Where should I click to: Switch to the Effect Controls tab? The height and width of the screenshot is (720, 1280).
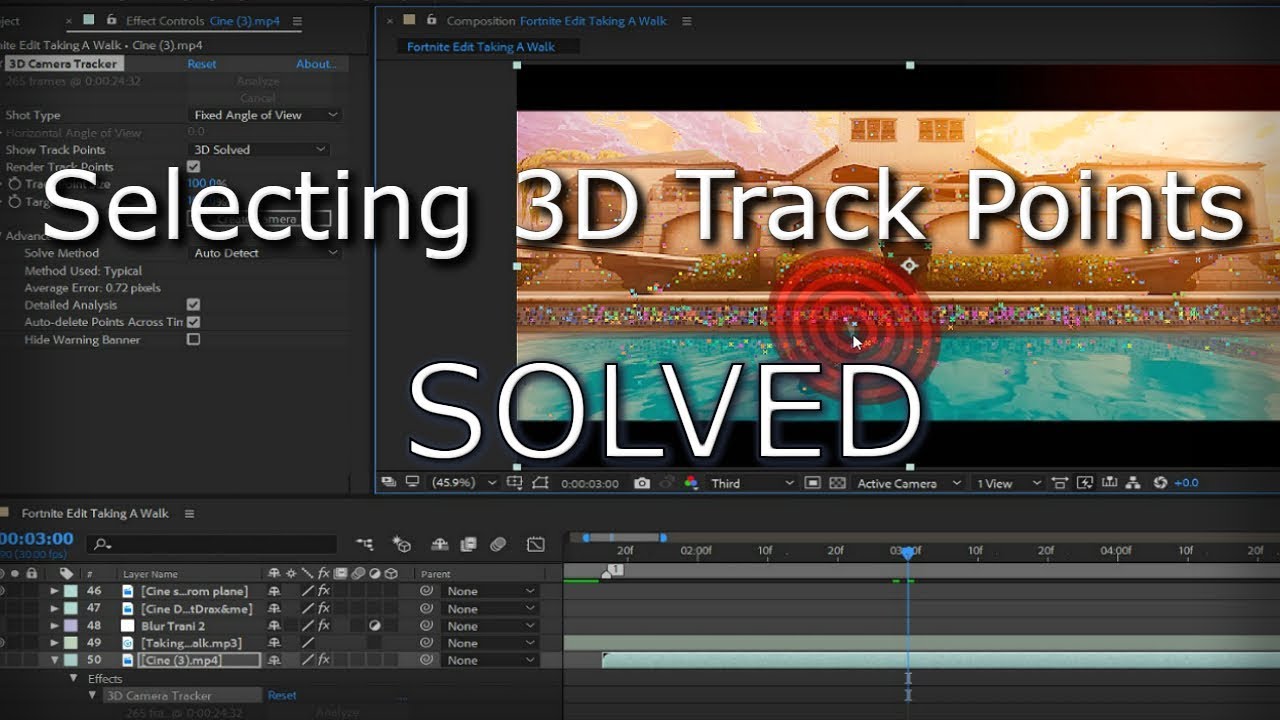pyautogui.click(x=203, y=21)
